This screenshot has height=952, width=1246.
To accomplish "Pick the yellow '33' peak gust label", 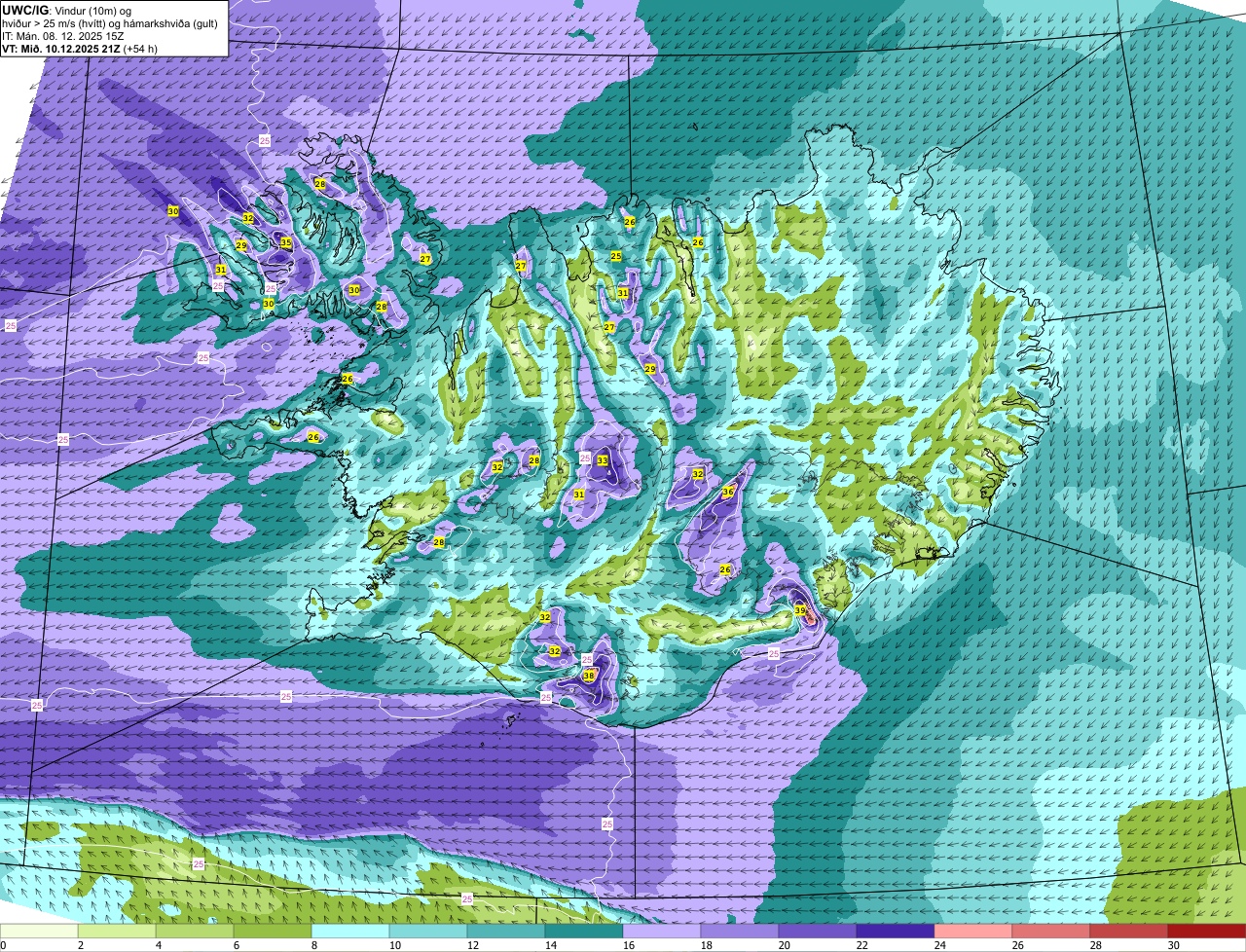I will click(603, 460).
